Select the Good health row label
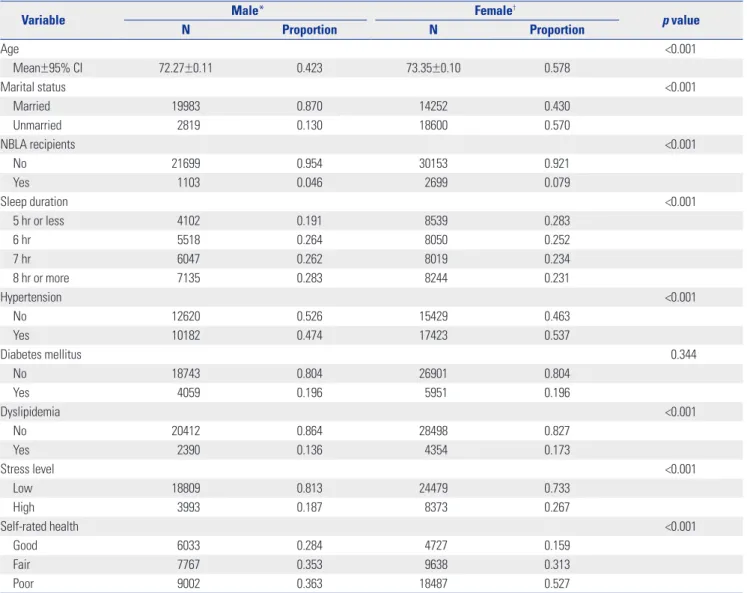Image resolution: width=747 pixels, height=593 pixels. pos(25,545)
